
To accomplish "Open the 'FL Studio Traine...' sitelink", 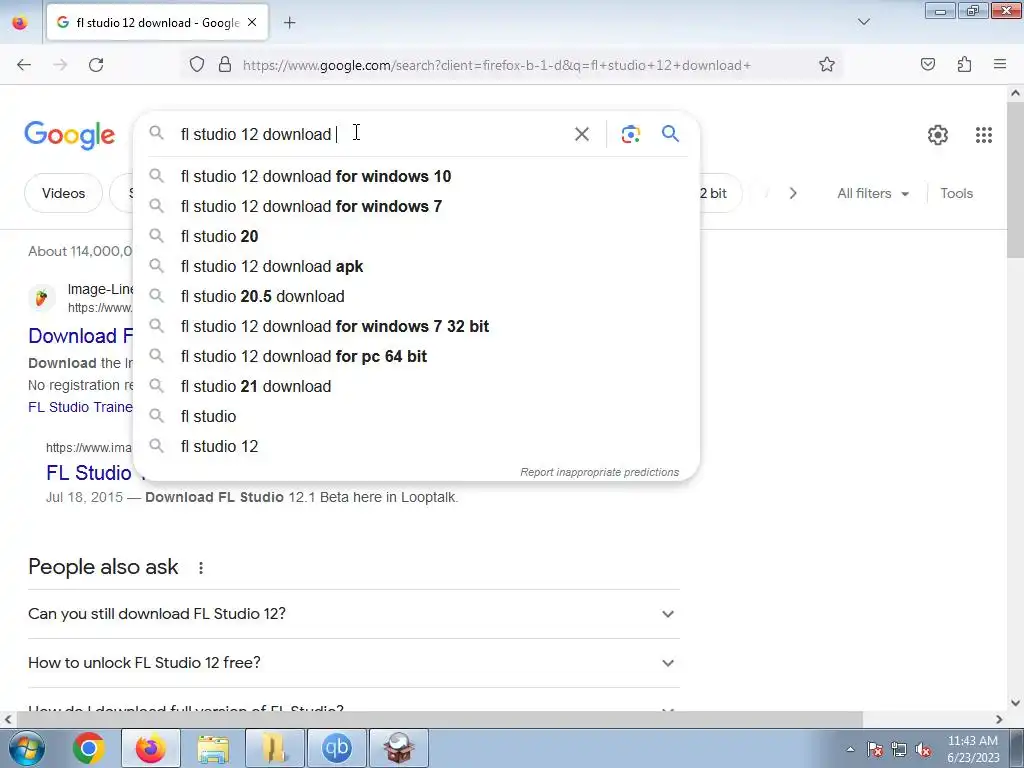I will 80,407.
